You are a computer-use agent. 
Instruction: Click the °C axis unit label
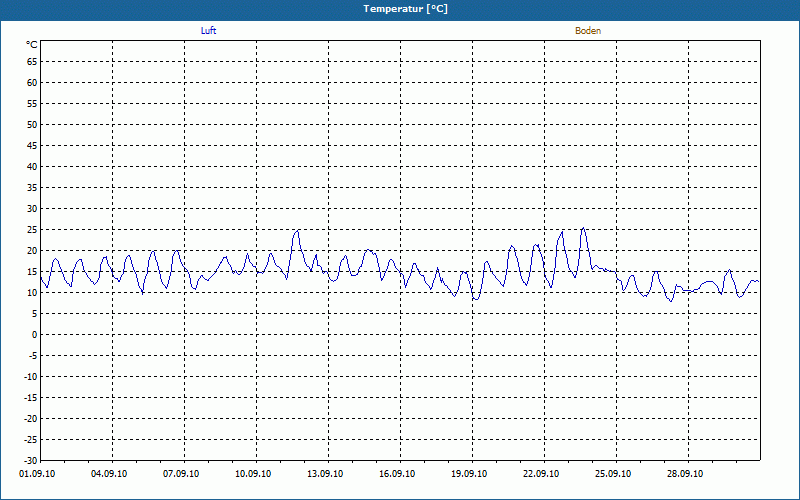tap(32, 45)
